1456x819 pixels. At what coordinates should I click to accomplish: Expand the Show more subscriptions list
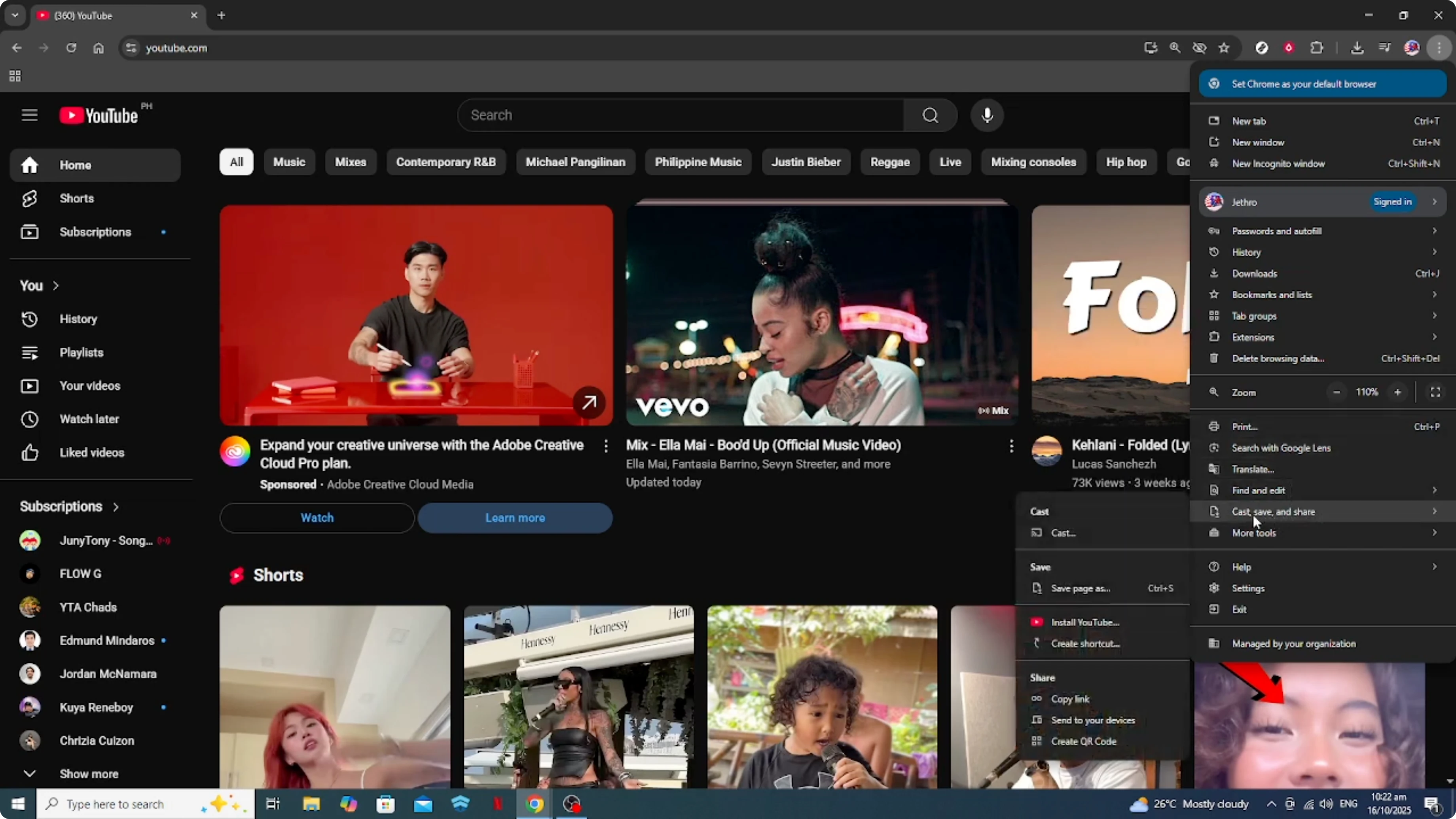88,773
